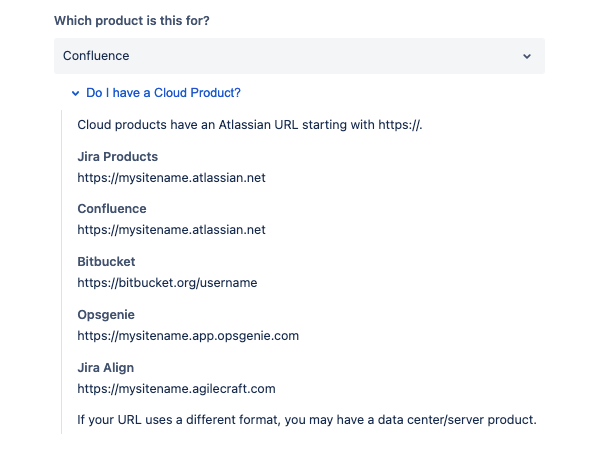Screen dimensions: 616x450
Task: Click the 'Bitbucket' heading
Action: point(106,262)
